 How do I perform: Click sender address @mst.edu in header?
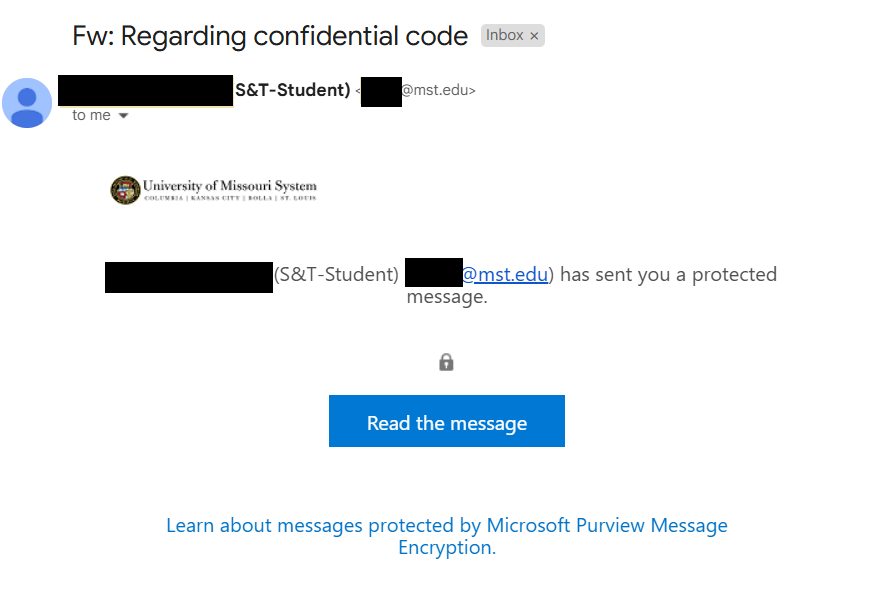(439, 90)
